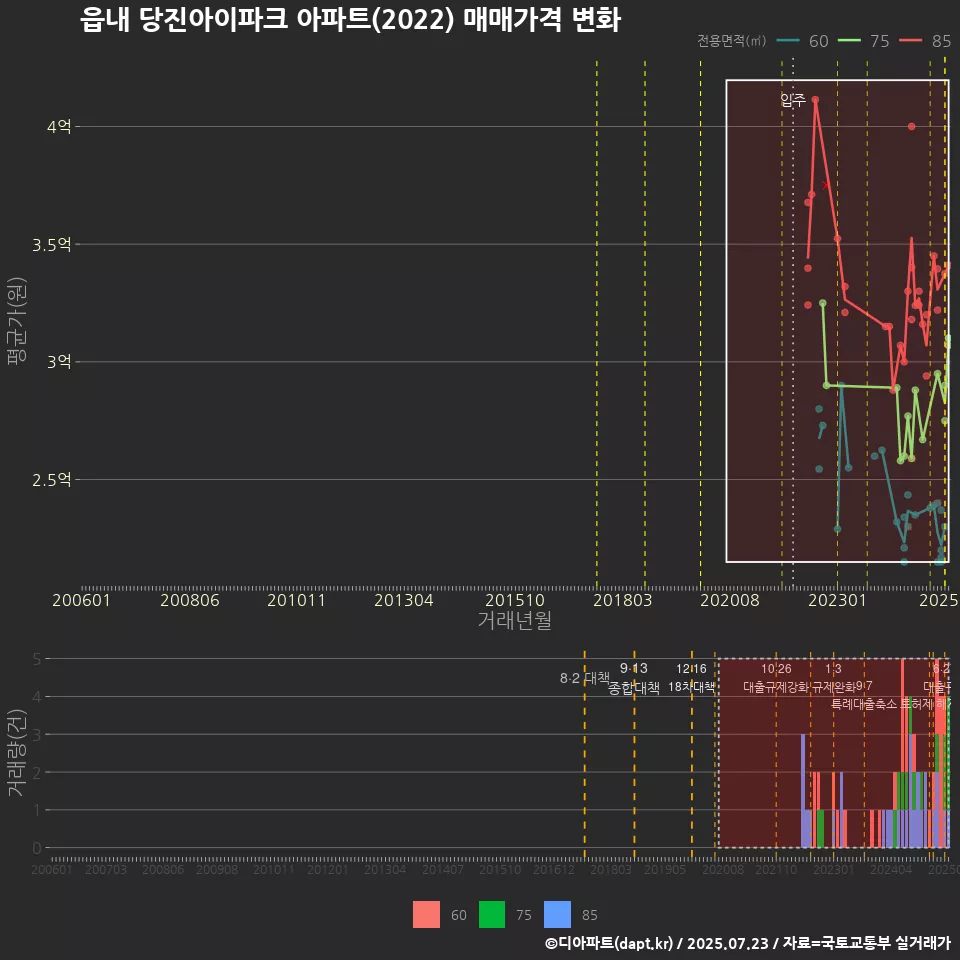Screen dimensions: 960x960
Task: Click the 12·16 policy date annotation
Action: pos(691,669)
